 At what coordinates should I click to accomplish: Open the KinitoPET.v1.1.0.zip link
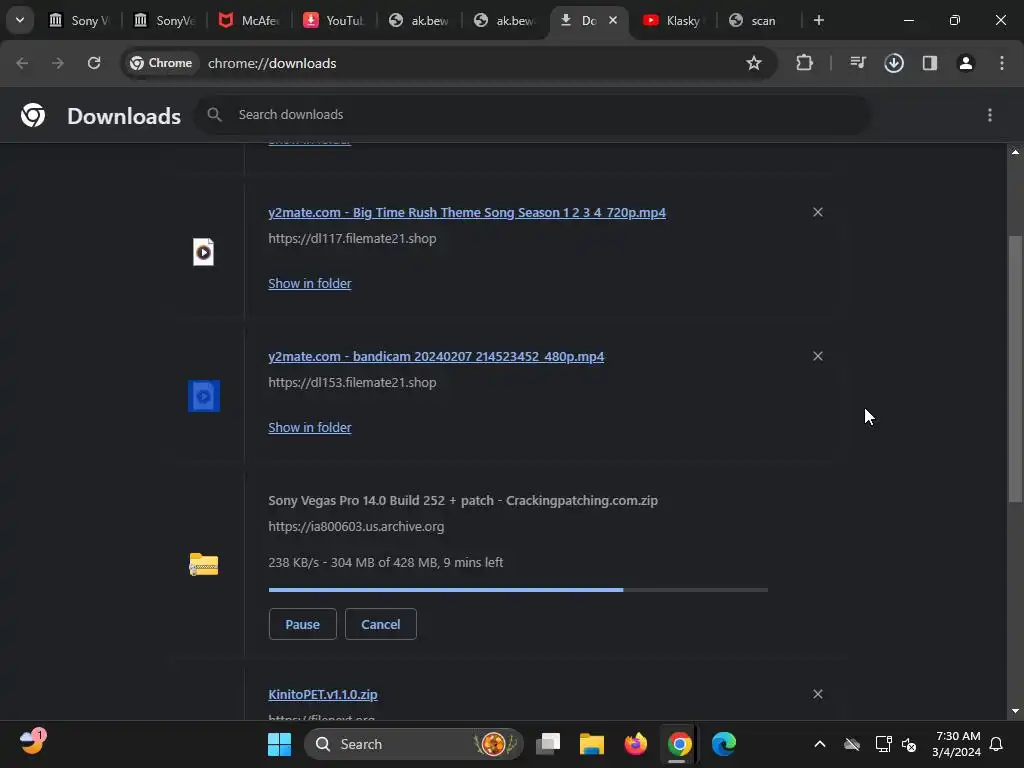323,694
